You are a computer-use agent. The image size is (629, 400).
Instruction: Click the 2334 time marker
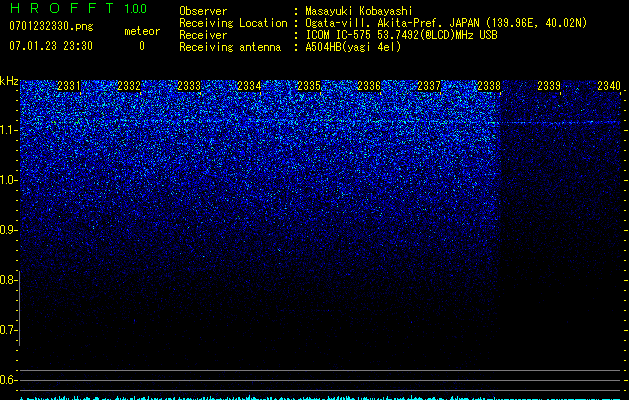[x=249, y=85]
